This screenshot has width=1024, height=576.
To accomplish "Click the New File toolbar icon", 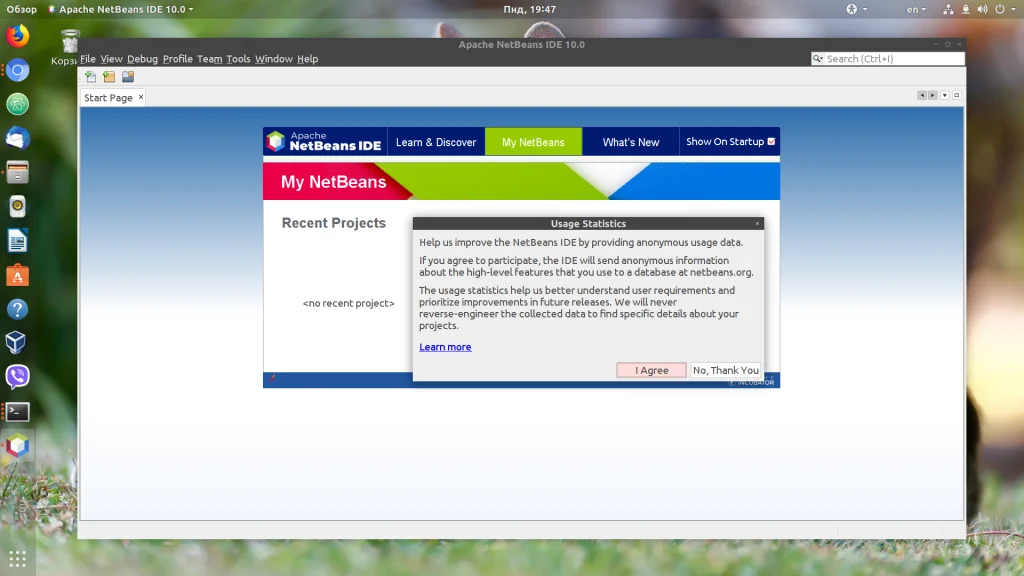I will click(90, 77).
